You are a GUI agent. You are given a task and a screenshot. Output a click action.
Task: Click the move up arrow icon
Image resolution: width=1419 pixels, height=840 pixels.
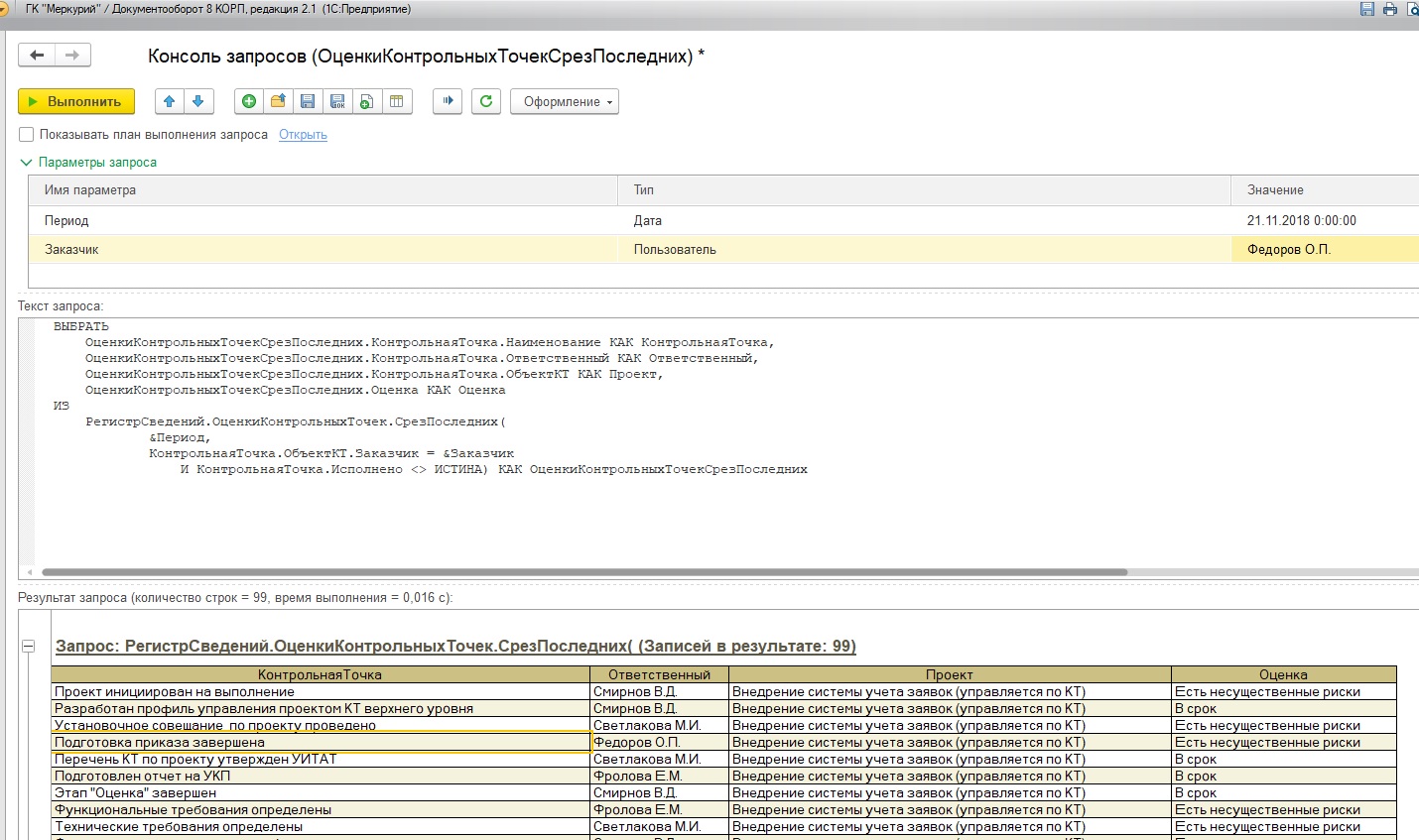[170, 101]
